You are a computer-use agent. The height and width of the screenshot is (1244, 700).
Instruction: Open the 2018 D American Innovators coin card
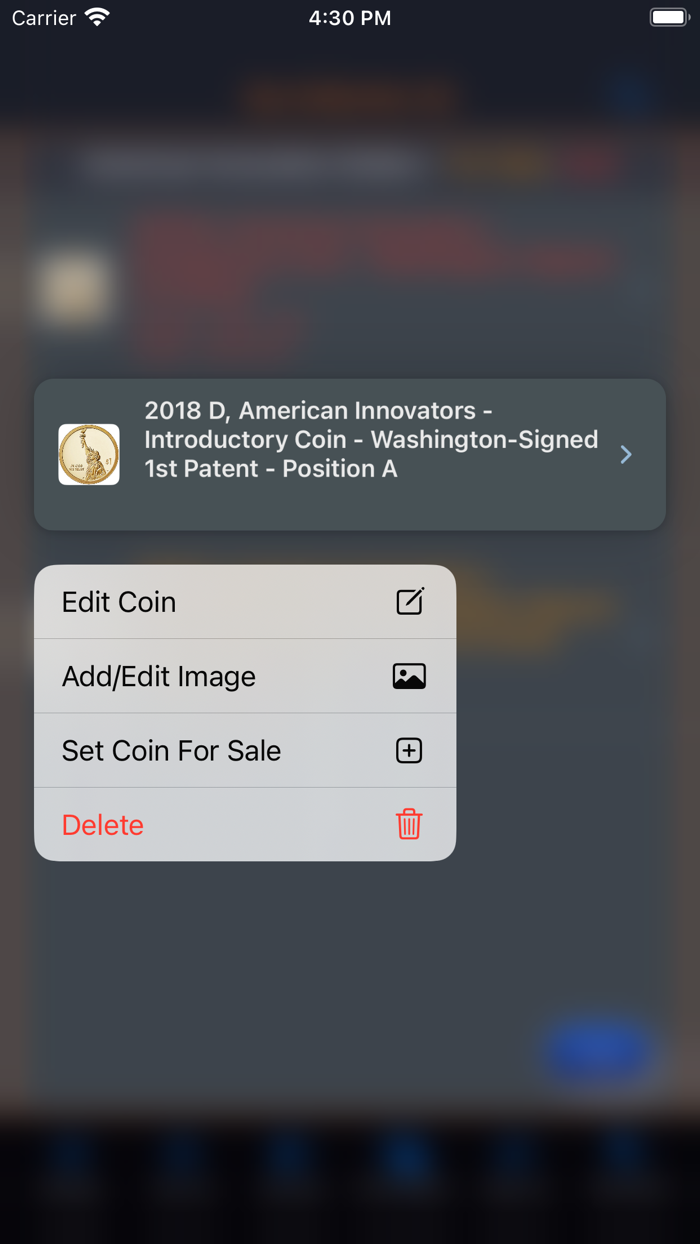pos(350,454)
